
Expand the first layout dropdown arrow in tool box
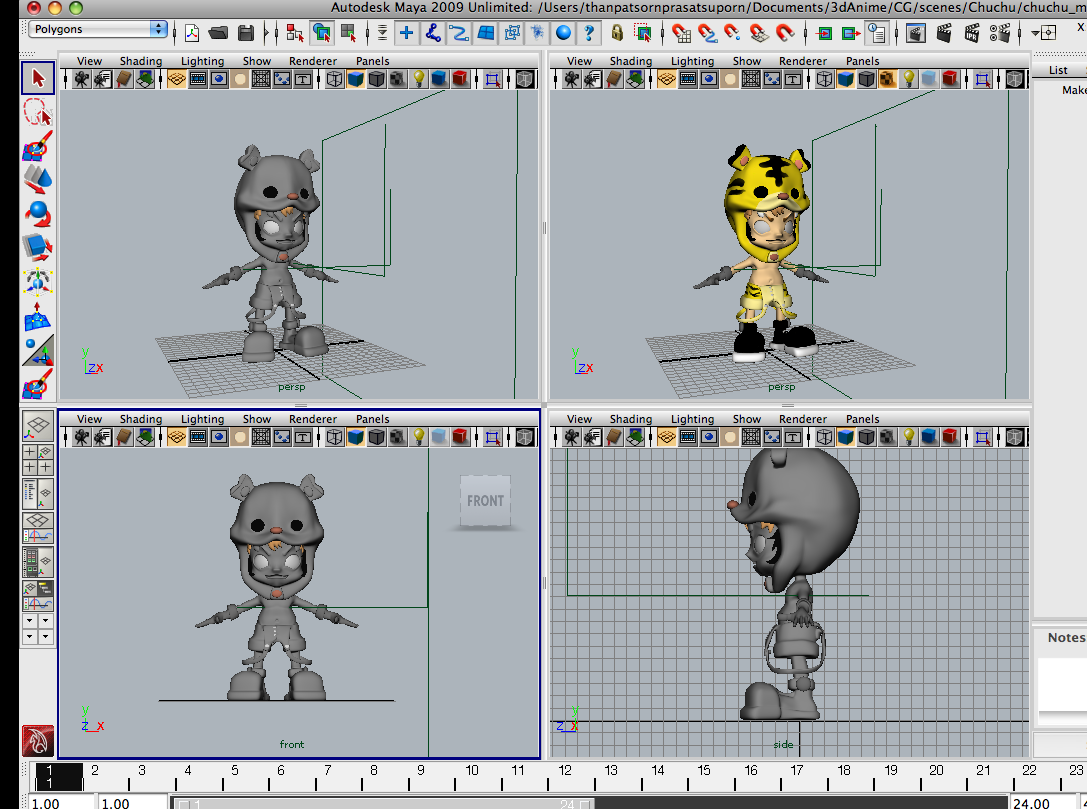click(30, 620)
